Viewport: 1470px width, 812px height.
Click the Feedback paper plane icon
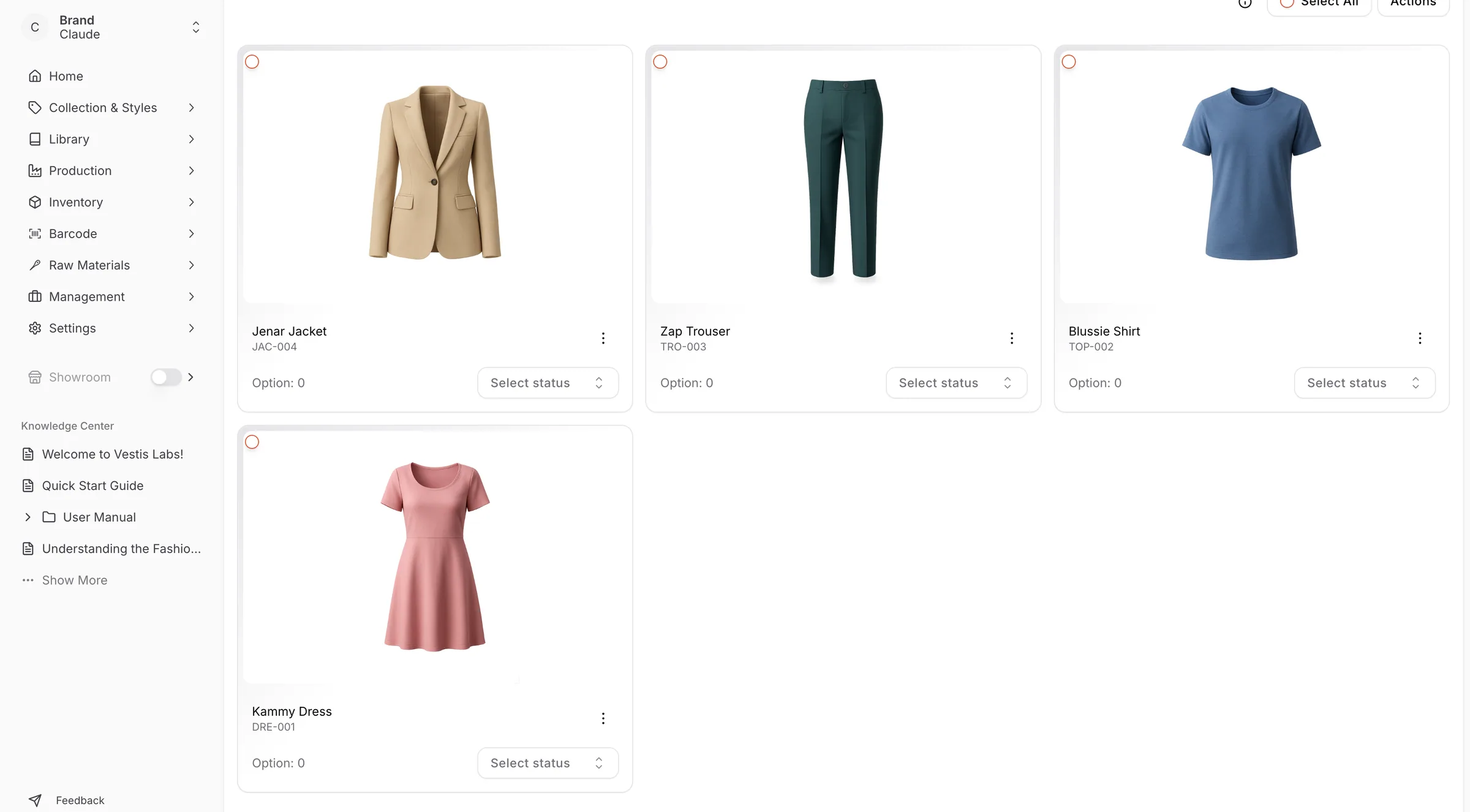click(x=35, y=800)
